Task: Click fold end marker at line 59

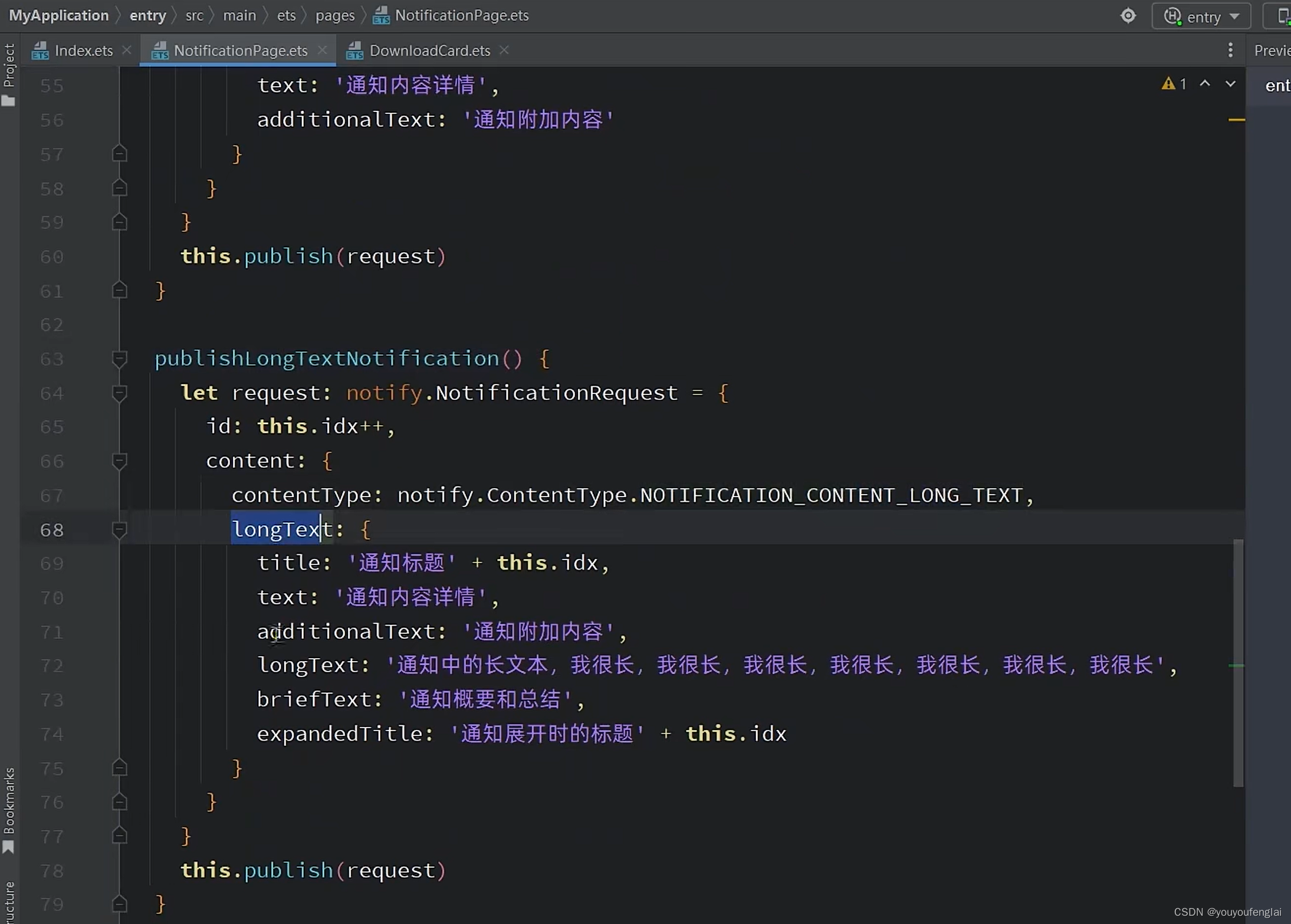Action: point(119,222)
